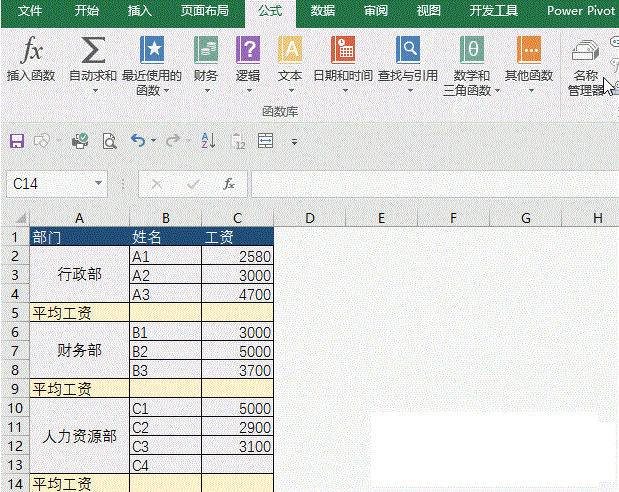Screen dimensions: 619x492
Task: Expand the Undo history dropdown arrow
Action: click(154, 140)
